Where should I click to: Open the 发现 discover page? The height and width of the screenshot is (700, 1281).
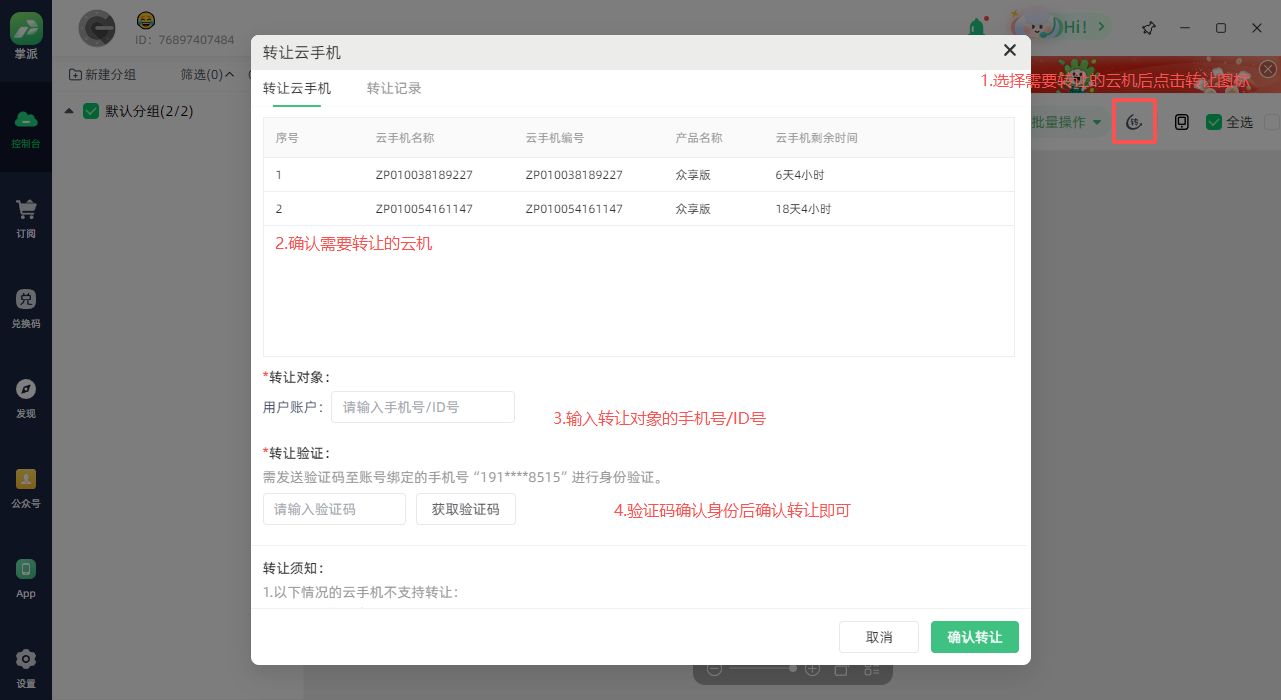pos(26,398)
